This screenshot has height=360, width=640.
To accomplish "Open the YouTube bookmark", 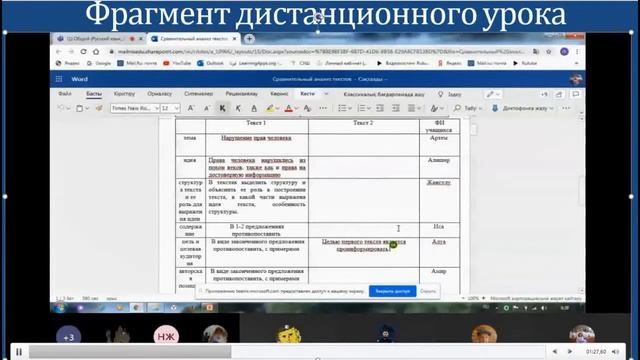I will (x=177, y=63).
